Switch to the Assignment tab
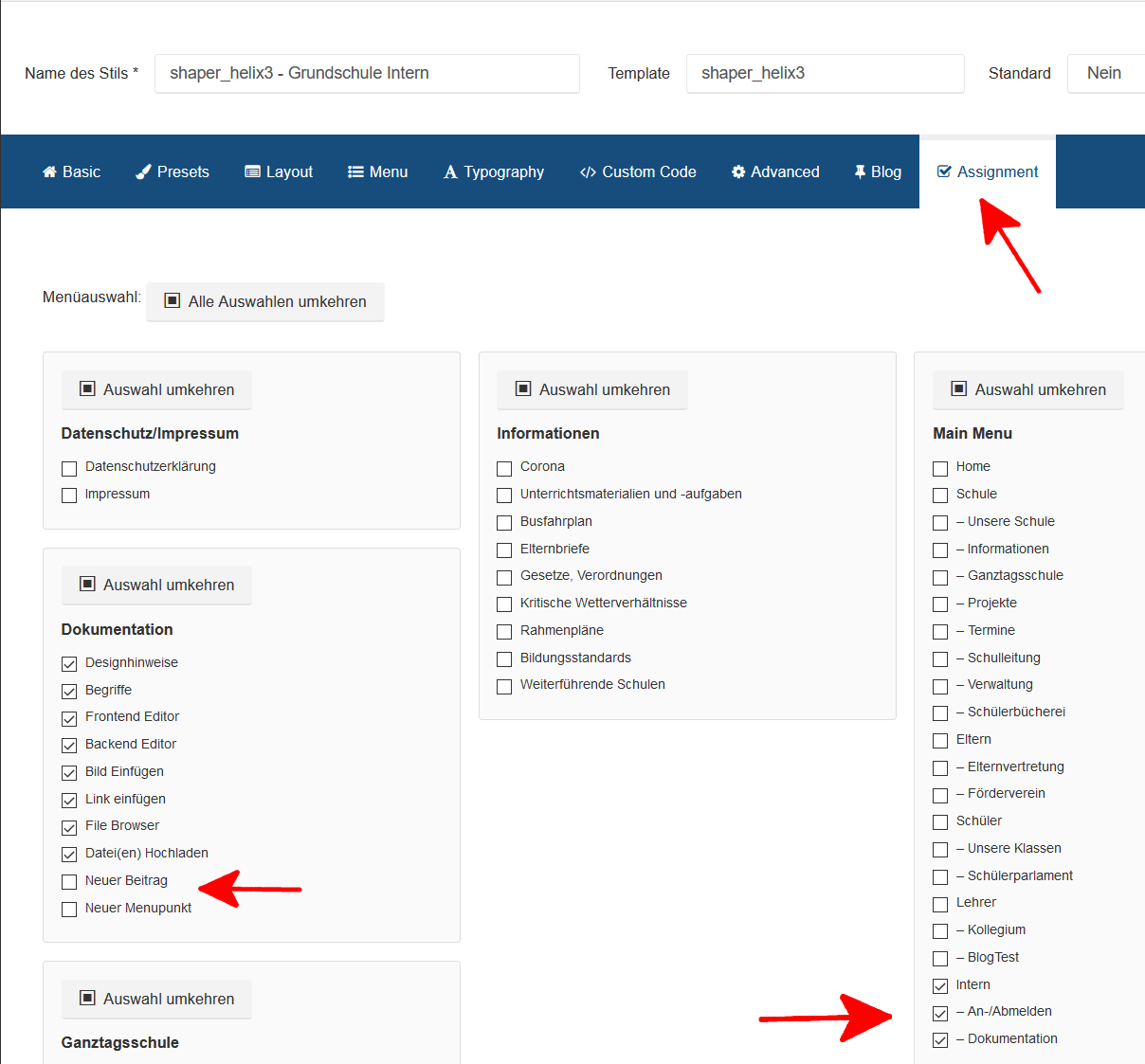 (987, 172)
